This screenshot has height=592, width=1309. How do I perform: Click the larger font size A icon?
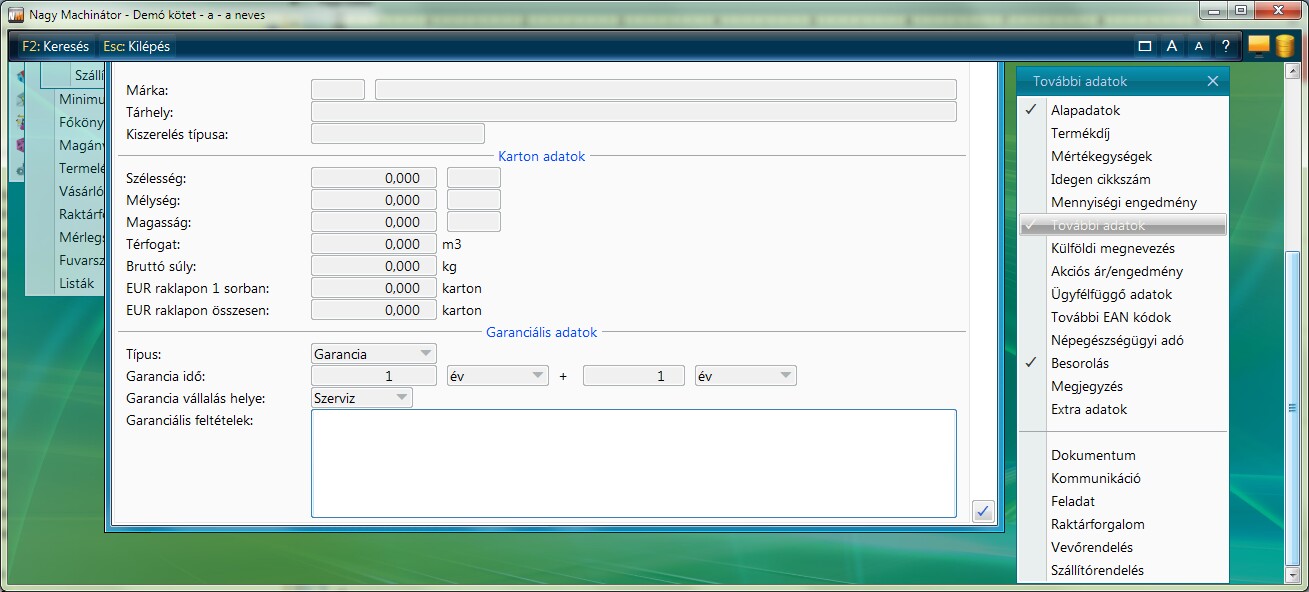1172,46
